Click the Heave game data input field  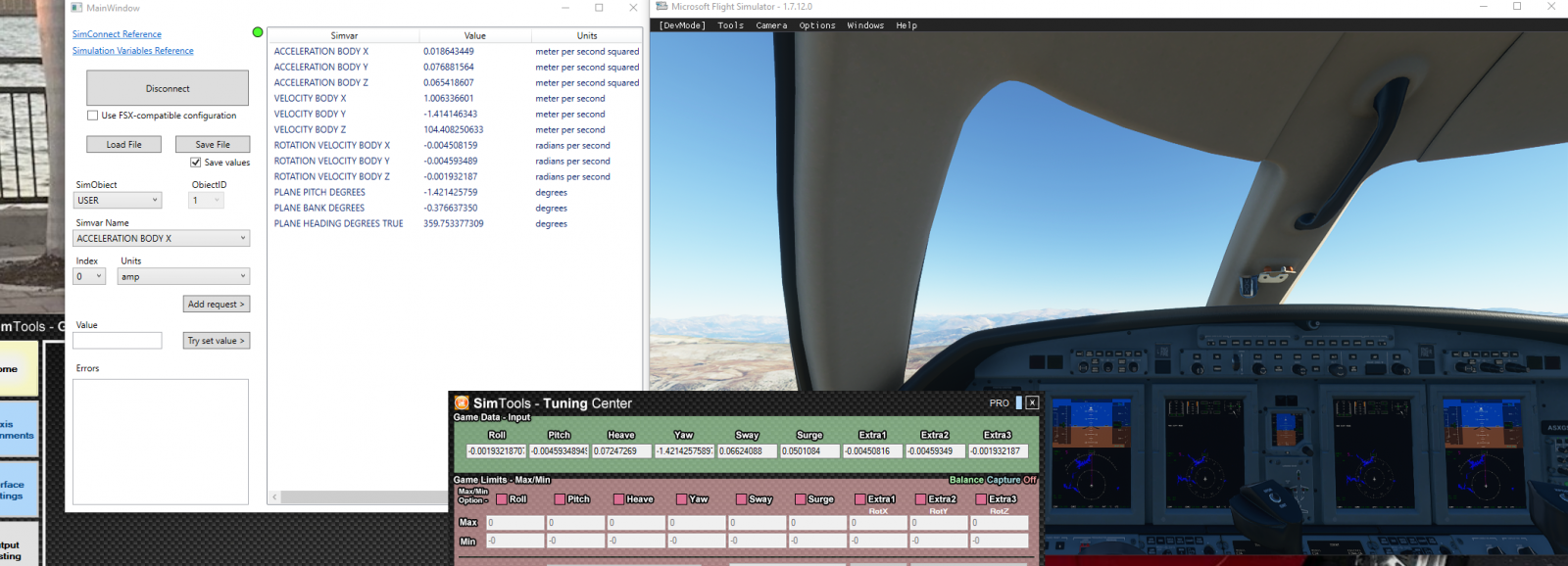pos(619,451)
